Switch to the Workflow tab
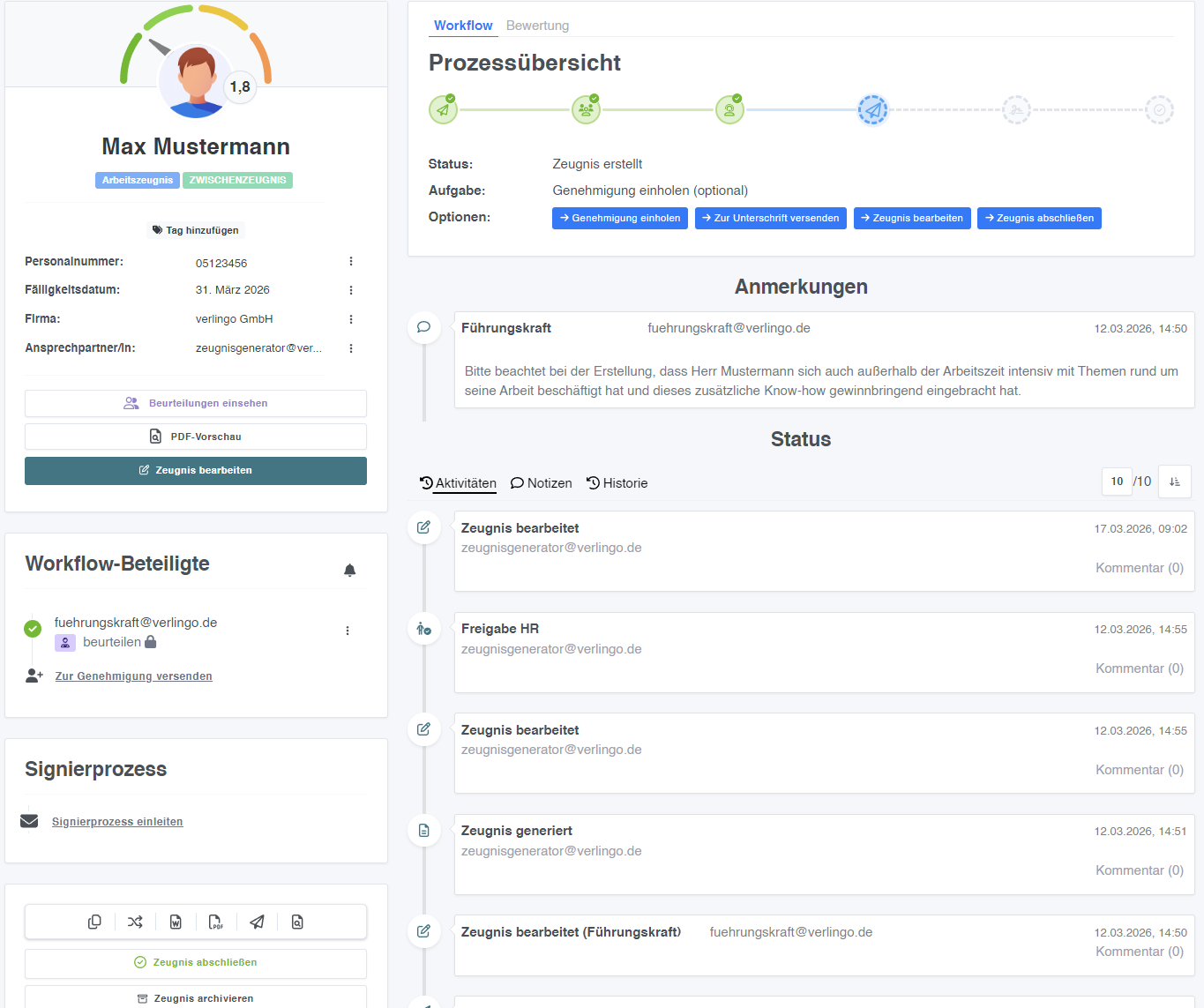The image size is (1204, 1008). (x=463, y=26)
